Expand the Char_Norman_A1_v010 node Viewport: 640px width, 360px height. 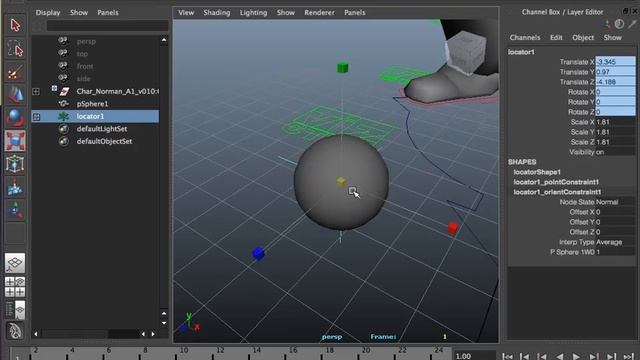36,91
